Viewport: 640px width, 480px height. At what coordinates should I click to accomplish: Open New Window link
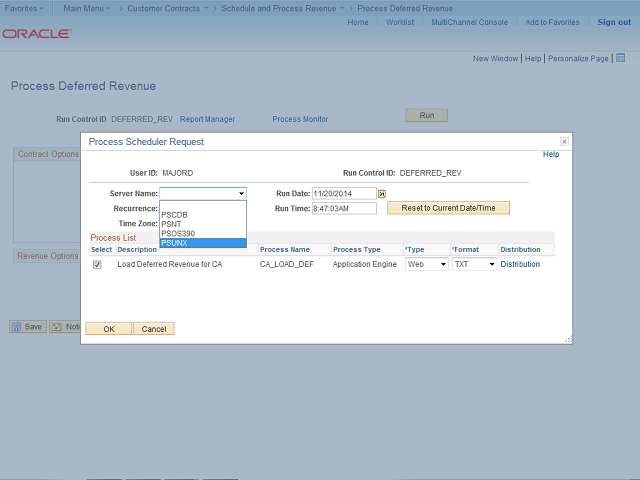coord(496,58)
